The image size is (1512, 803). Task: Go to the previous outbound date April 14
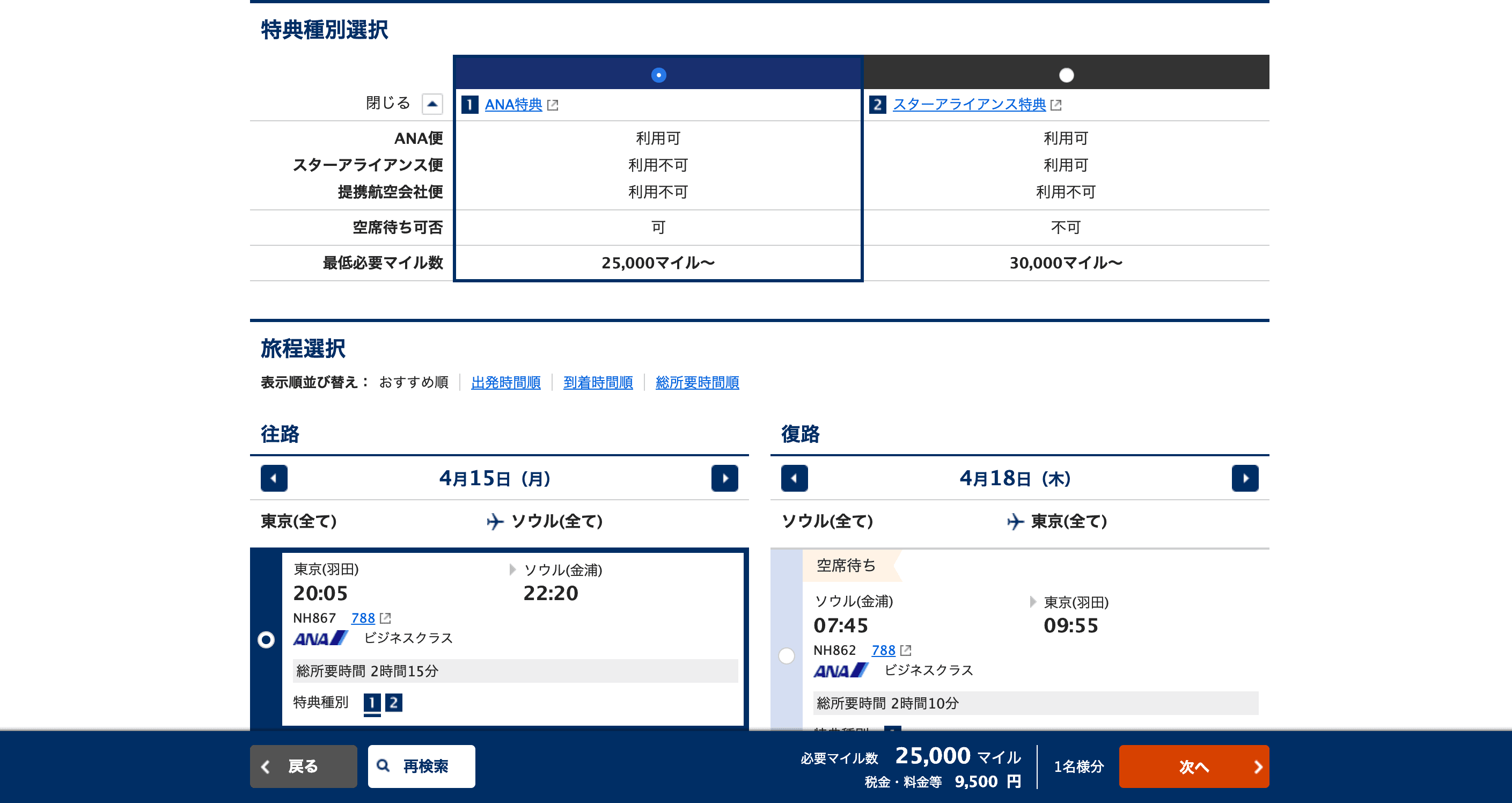coord(274,478)
